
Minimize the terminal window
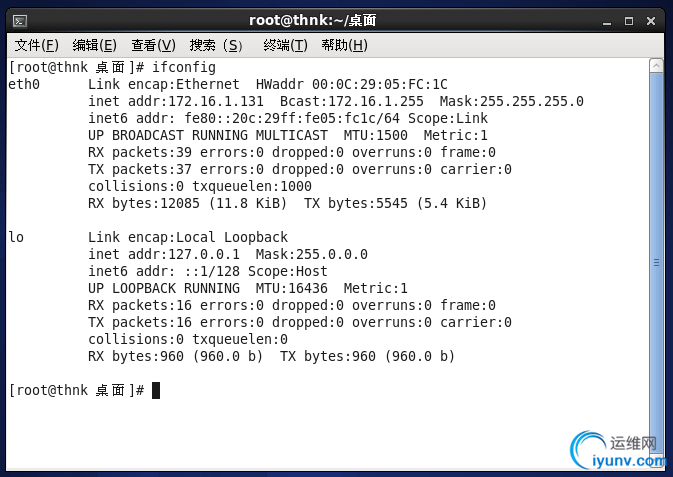(607, 20)
